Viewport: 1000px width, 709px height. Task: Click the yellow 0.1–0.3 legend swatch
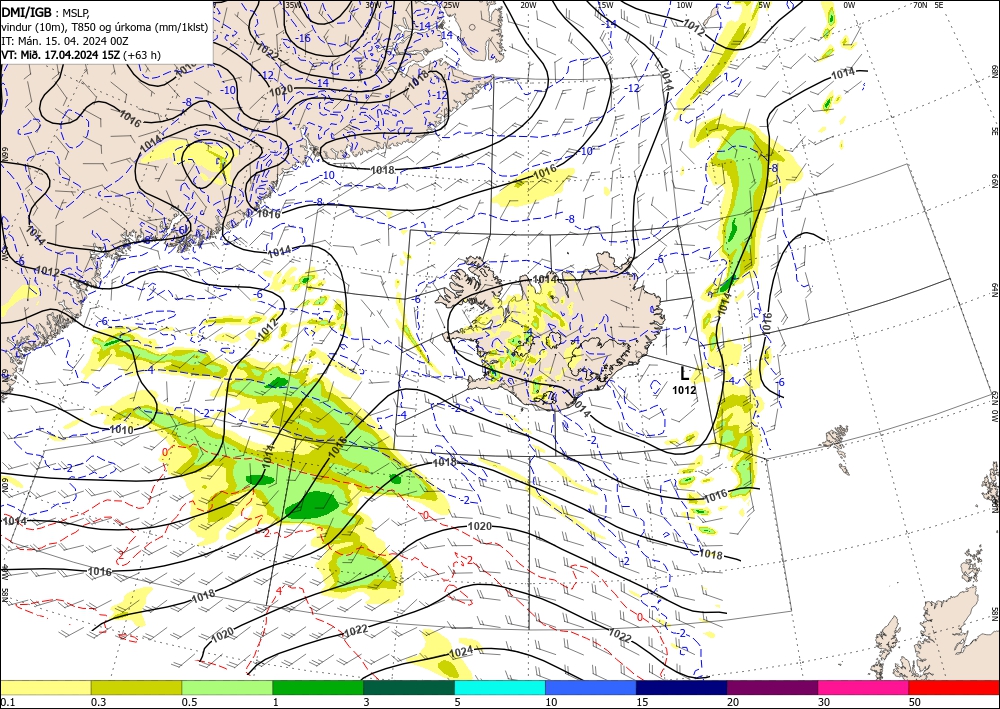click(46, 687)
